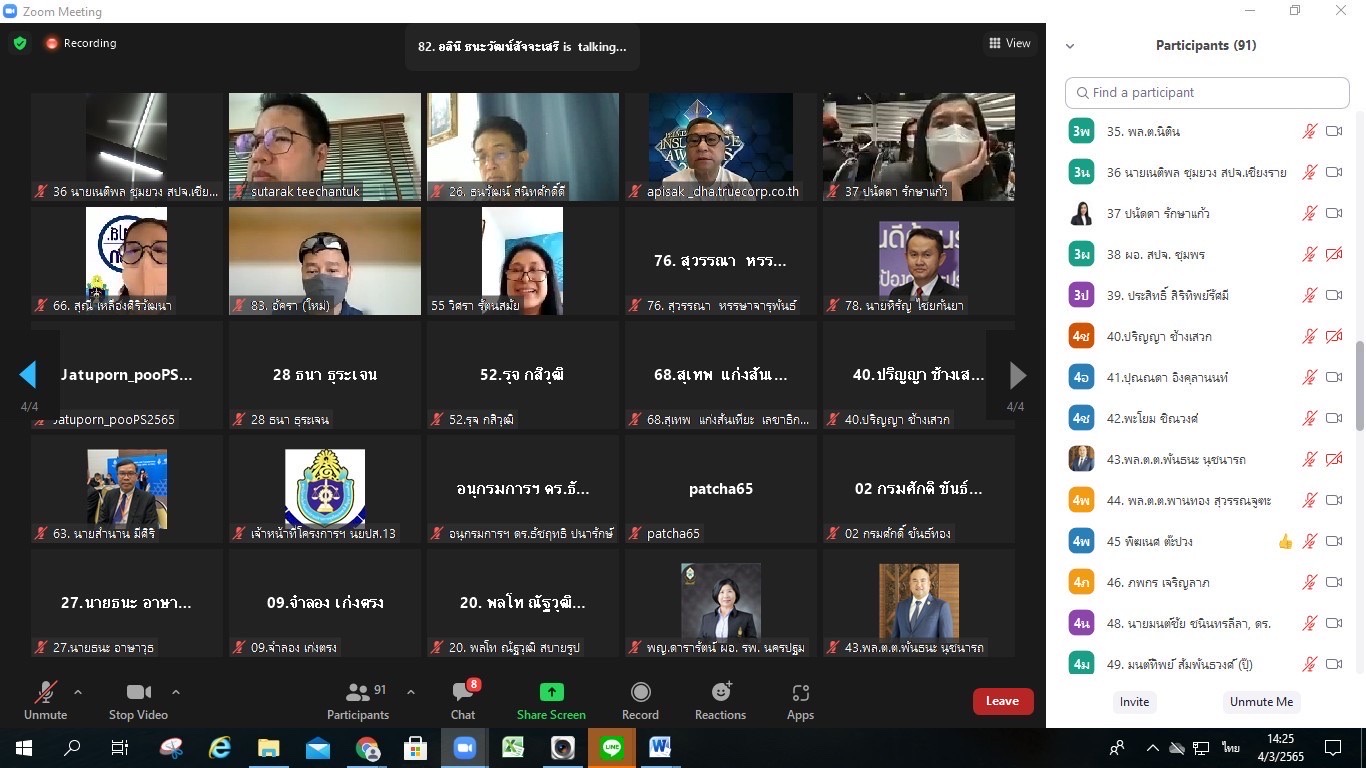Image resolution: width=1366 pixels, height=768 pixels.
Task: Click the participants list scrollbar
Action: coord(1359,385)
